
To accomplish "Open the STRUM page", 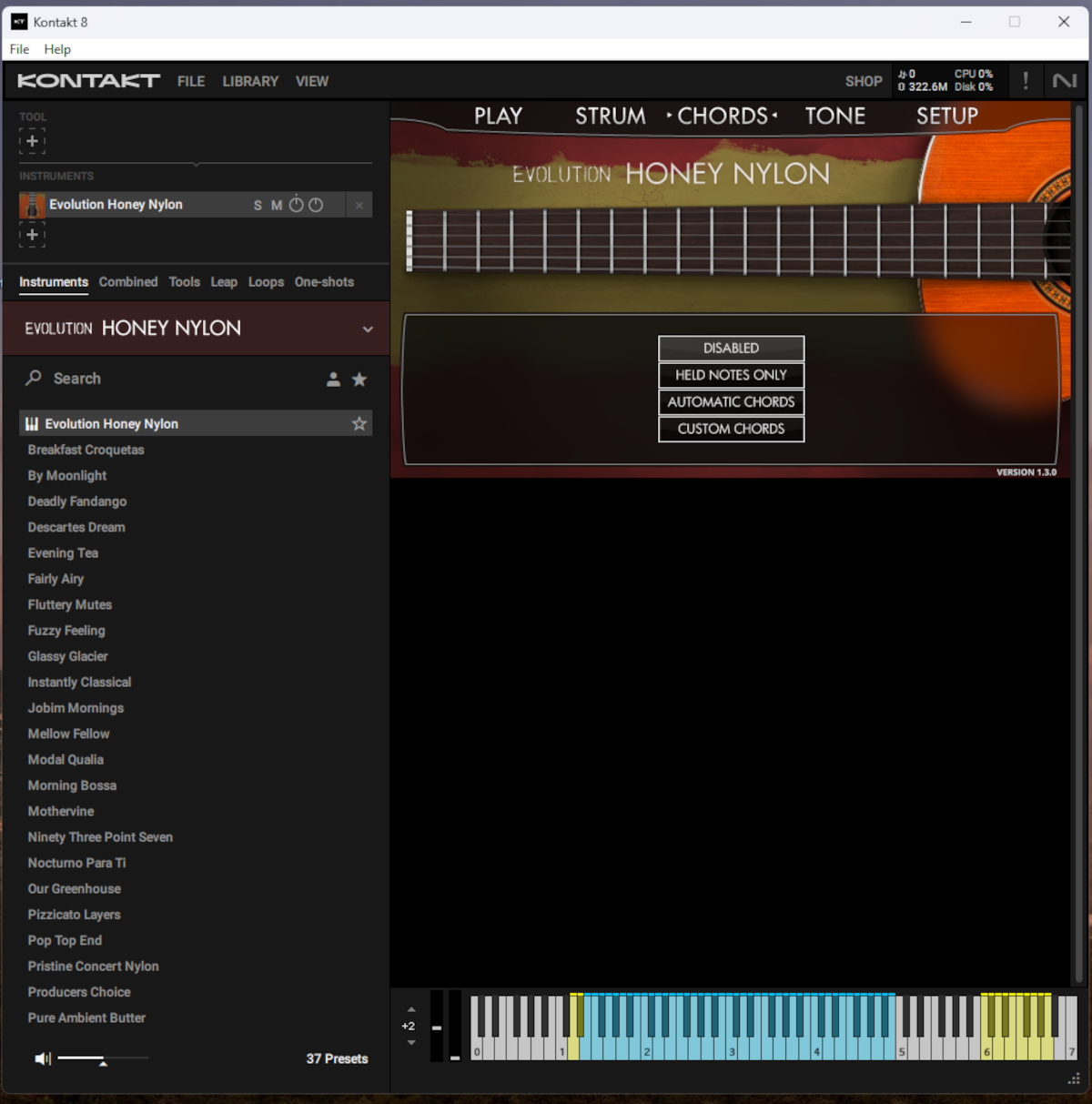I will [x=611, y=116].
